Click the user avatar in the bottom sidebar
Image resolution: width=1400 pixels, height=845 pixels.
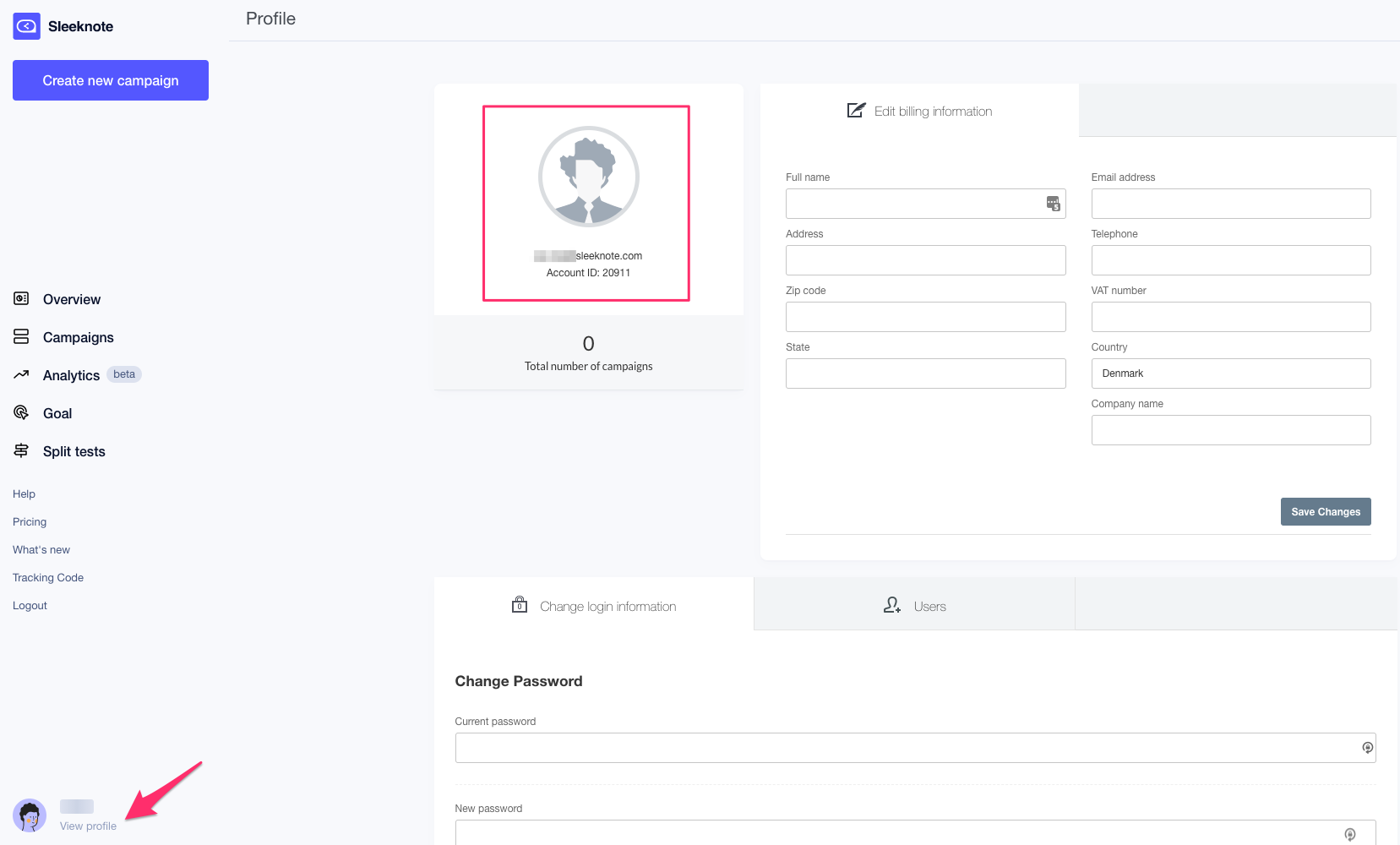click(30, 815)
